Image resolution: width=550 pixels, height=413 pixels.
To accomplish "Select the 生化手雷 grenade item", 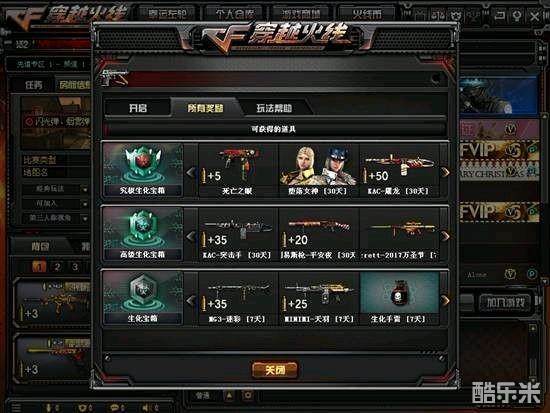I will [x=399, y=298].
